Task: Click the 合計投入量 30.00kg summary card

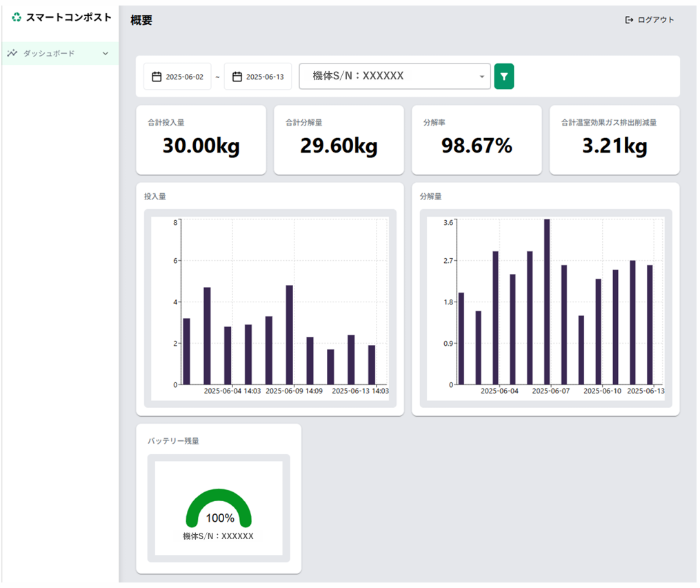Action: pos(201,140)
